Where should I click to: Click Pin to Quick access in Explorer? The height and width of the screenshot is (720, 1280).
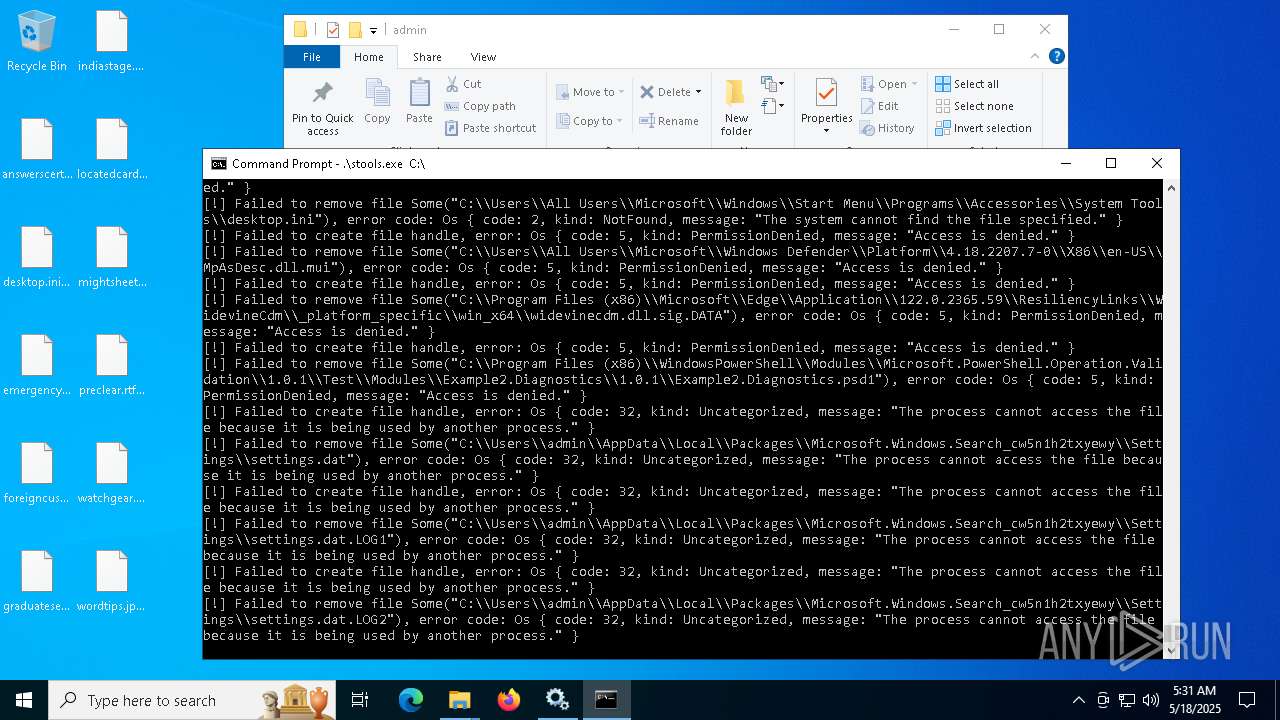pyautogui.click(x=322, y=108)
